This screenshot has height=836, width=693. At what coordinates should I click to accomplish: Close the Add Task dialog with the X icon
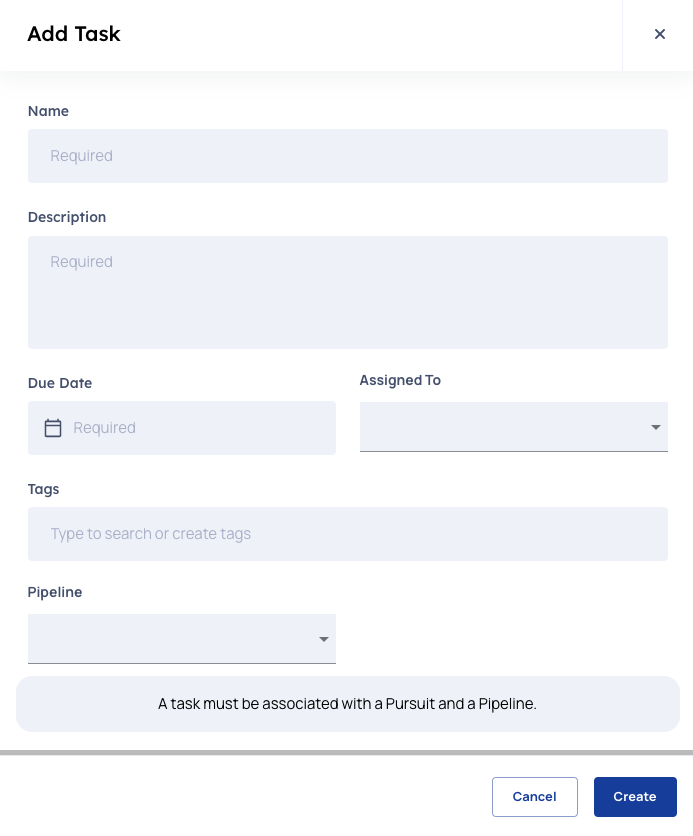click(x=659, y=34)
